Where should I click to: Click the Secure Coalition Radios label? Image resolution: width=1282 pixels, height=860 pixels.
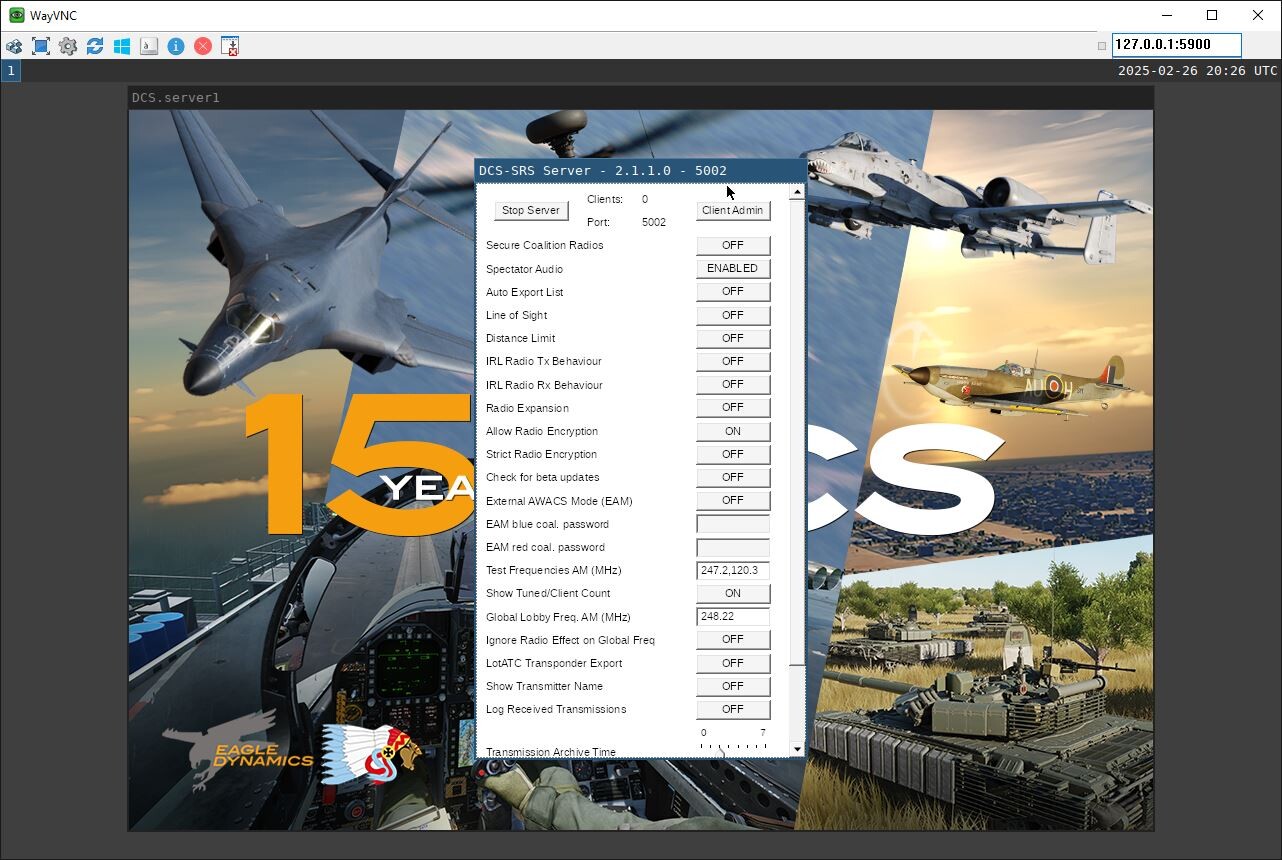pos(544,245)
